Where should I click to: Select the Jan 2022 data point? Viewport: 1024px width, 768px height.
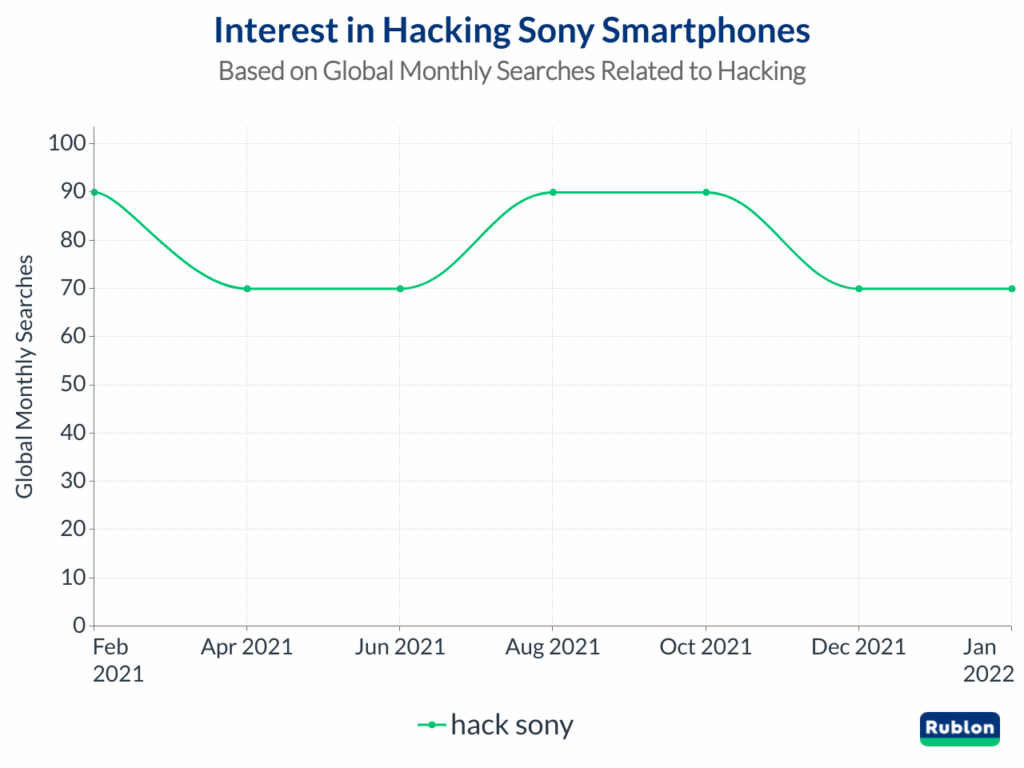click(x=1012, y=288)
